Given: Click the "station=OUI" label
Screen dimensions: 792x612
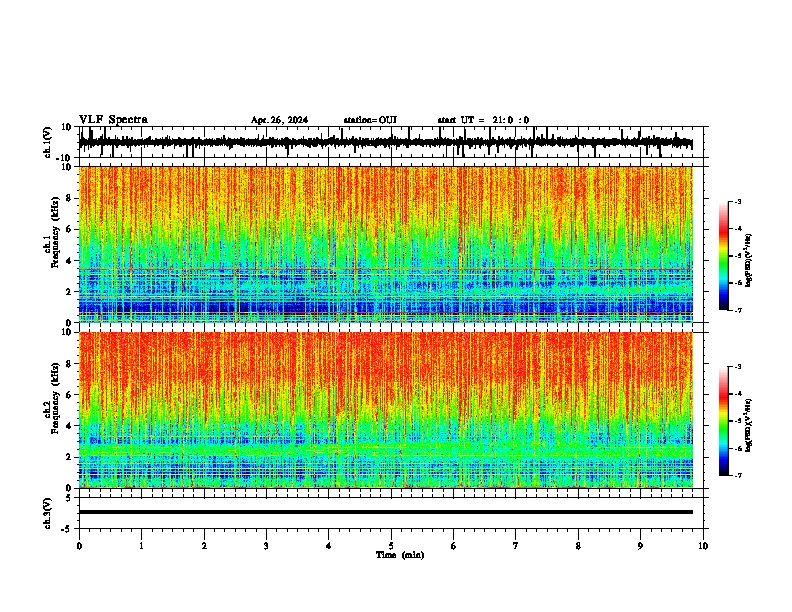Looking at the screenshot, I should pyautogui.click(x=370, y=120).
